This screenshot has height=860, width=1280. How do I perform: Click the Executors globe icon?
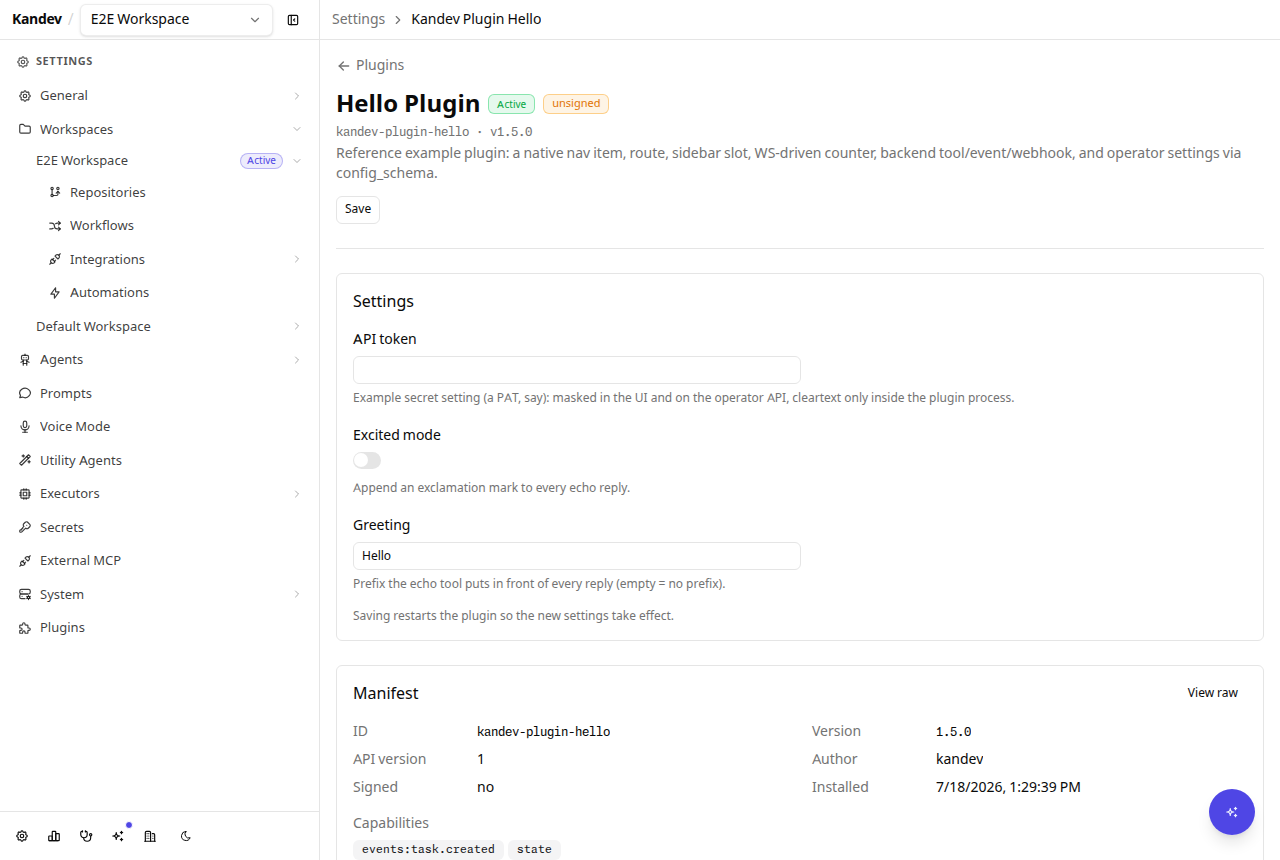[25, 494]
